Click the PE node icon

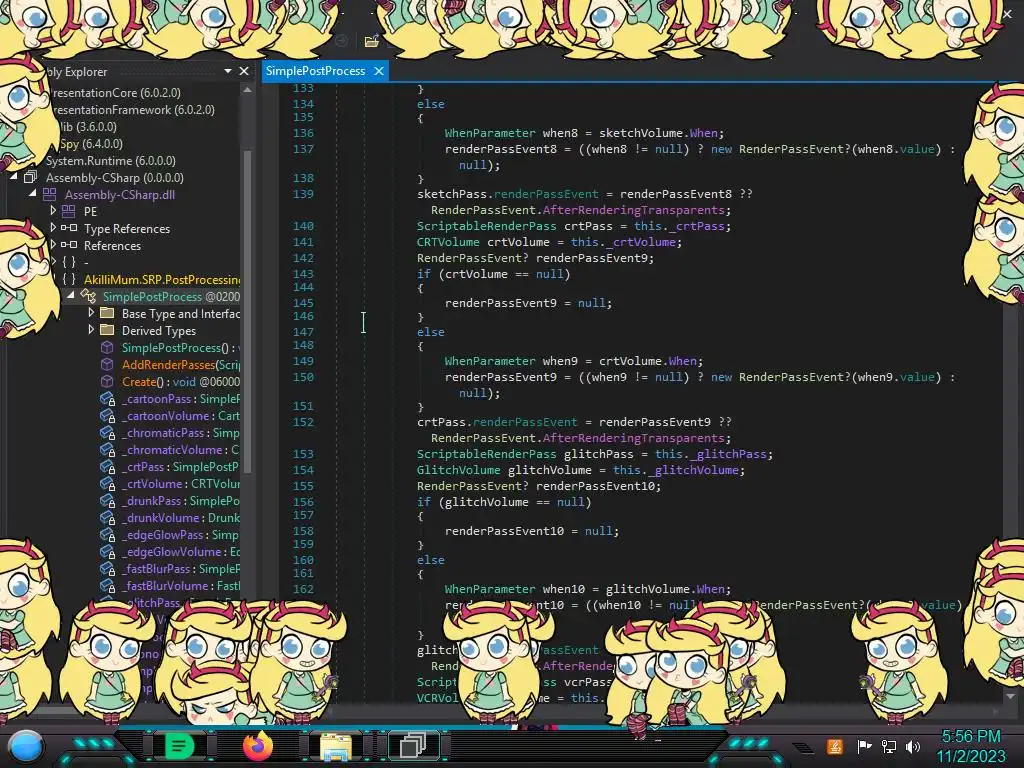coord(69,211)
